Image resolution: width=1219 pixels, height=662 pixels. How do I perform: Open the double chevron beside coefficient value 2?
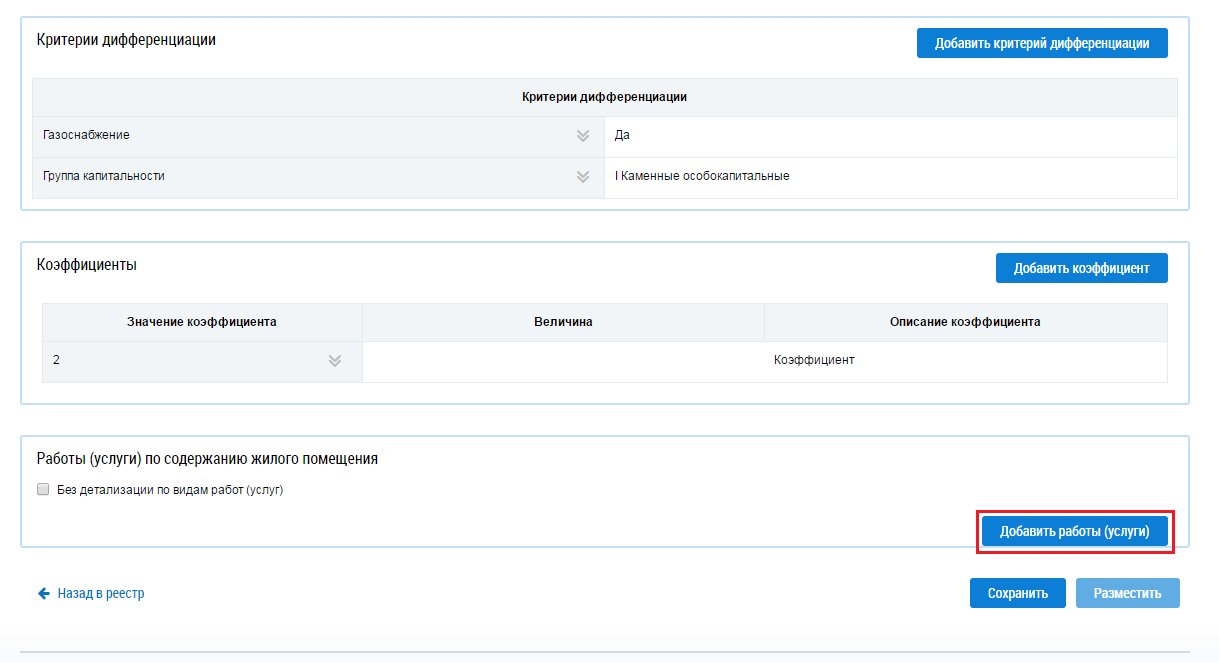335,361
